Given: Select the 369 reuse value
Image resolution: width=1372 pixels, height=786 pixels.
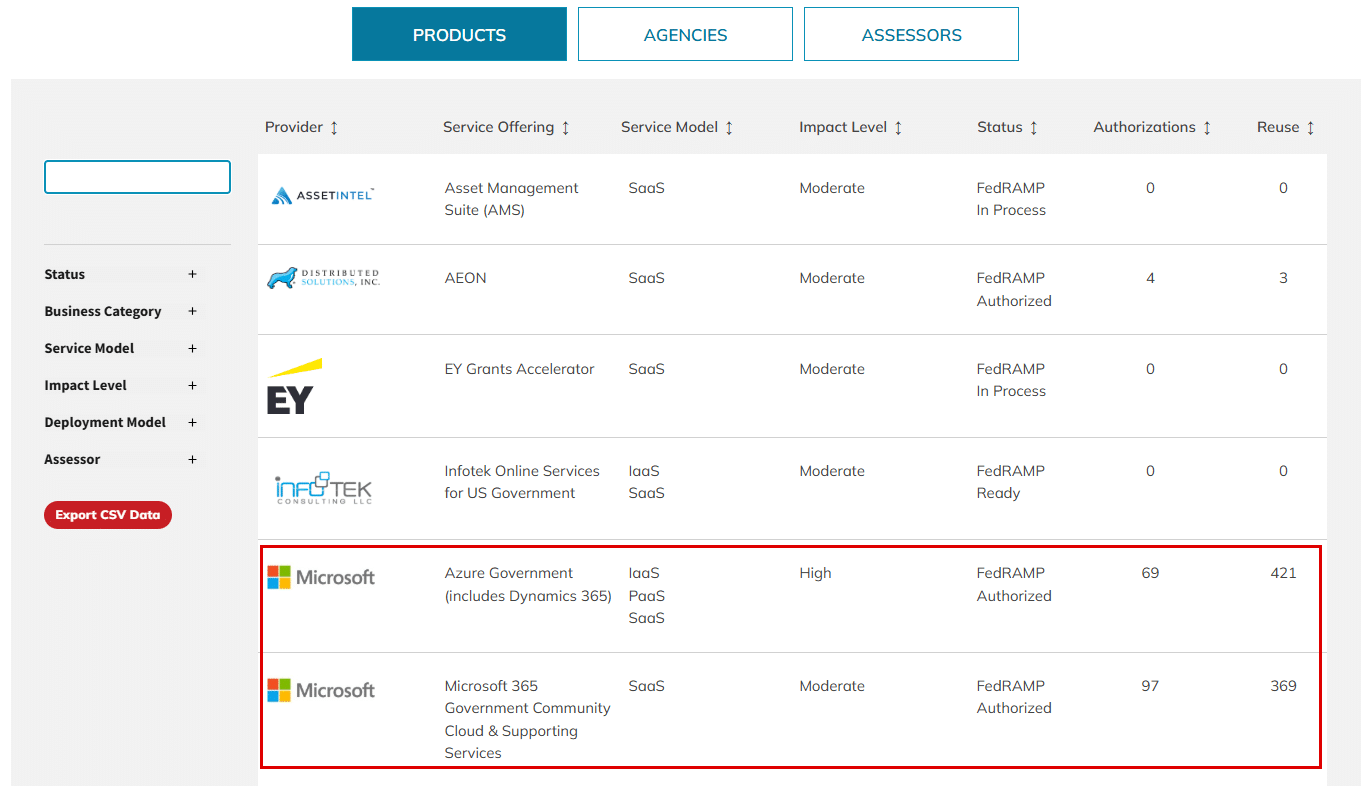Looking at the screenshot, I should (x=1283, y=686).
